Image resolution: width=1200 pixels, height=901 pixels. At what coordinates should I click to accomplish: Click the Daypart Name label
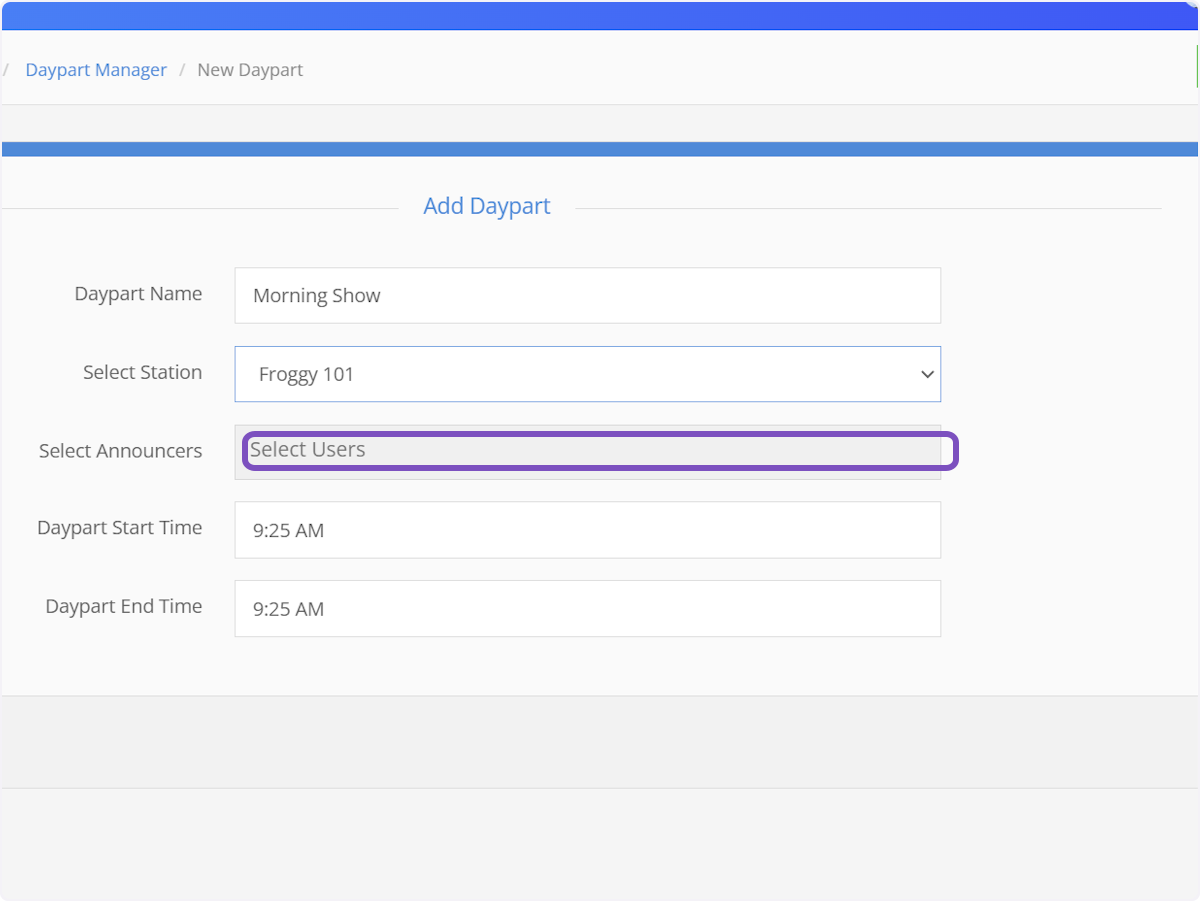click(x=138, y=294)
